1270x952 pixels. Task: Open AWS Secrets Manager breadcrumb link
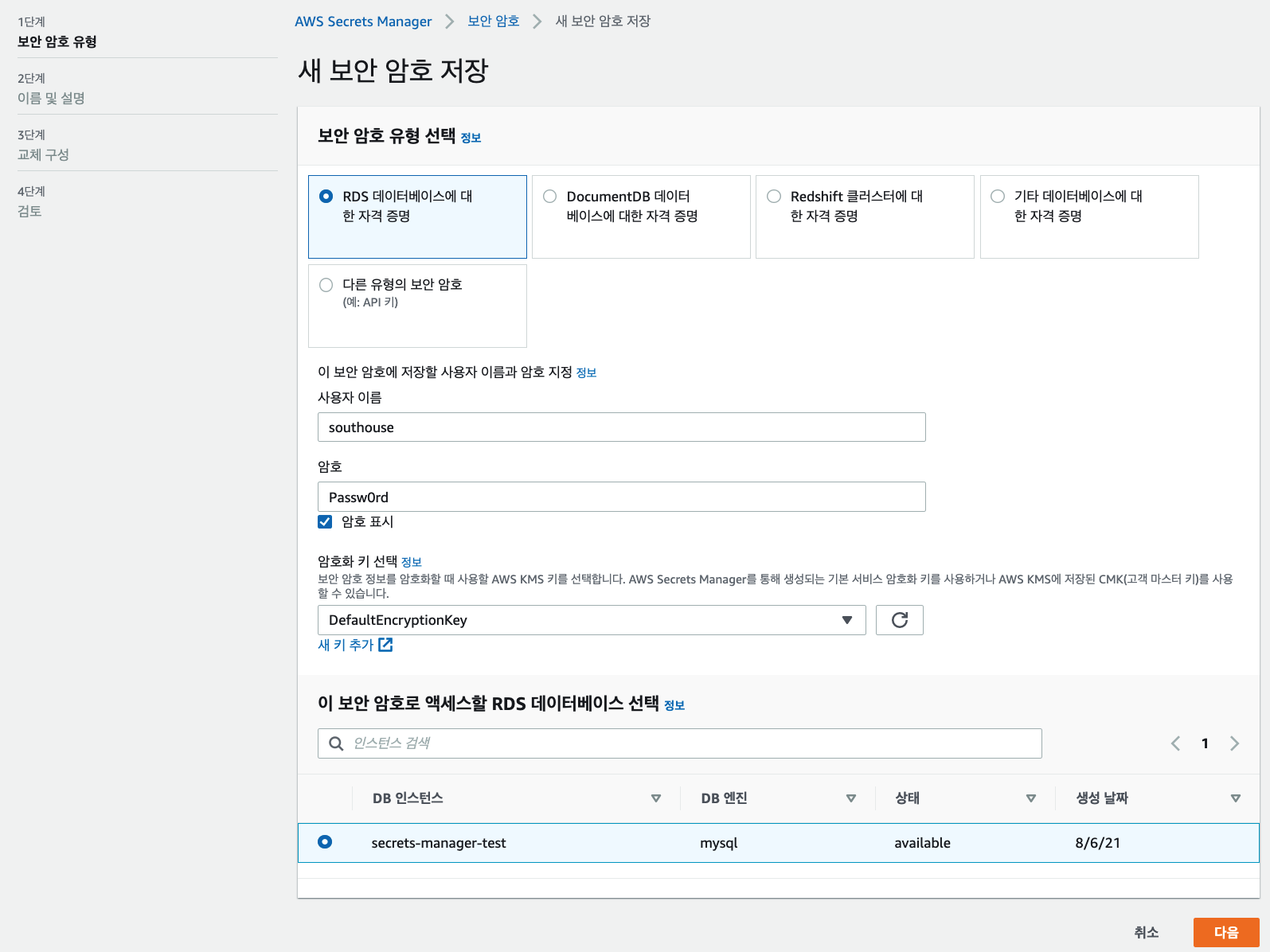pos(363,21)
